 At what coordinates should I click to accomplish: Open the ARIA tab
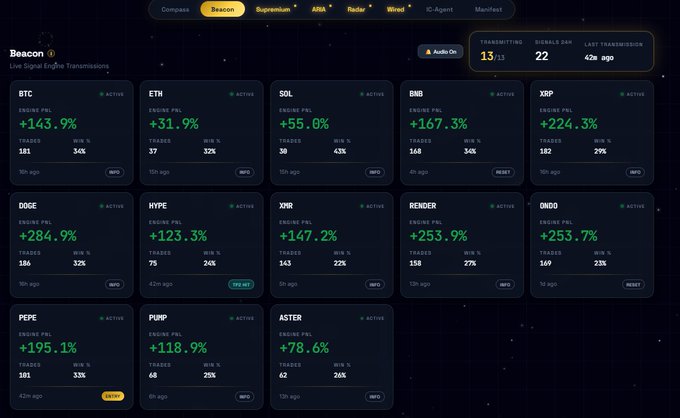[x=319, y=10]
